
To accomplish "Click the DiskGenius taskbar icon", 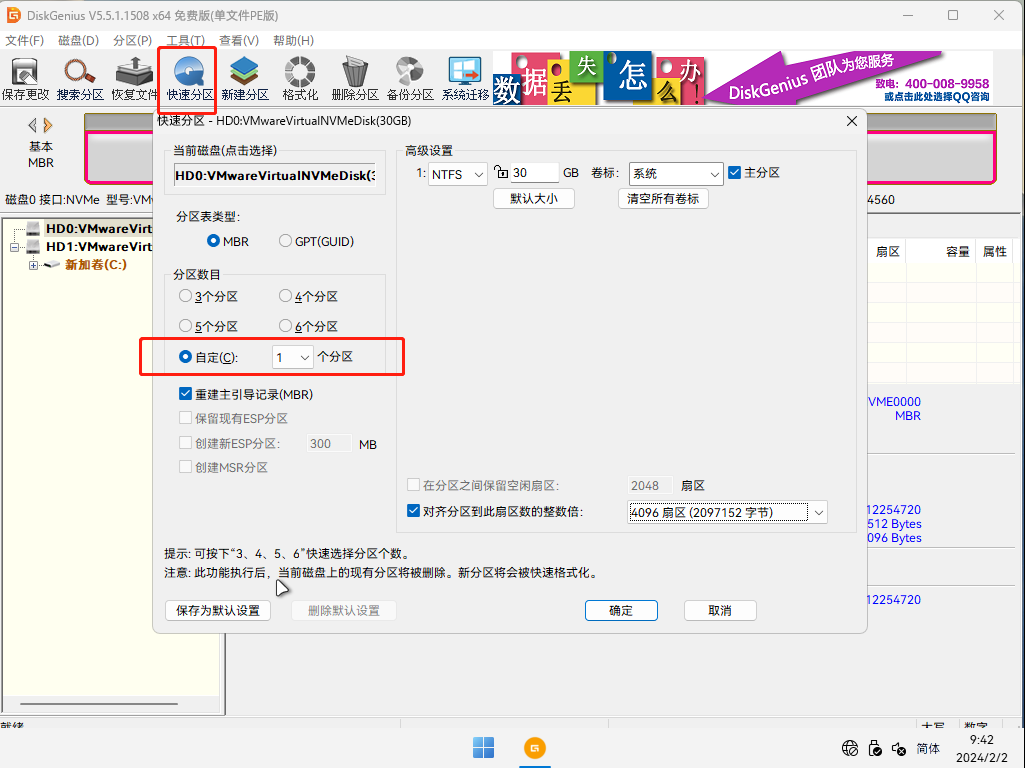I will coord(535,748).
